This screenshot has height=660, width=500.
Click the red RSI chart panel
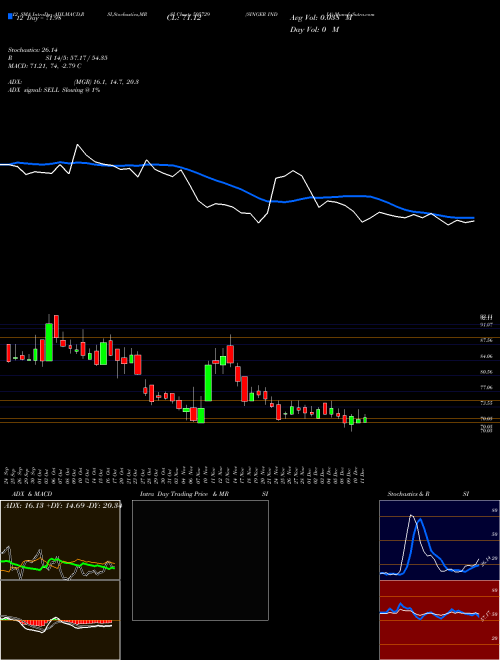coord(439,620)
